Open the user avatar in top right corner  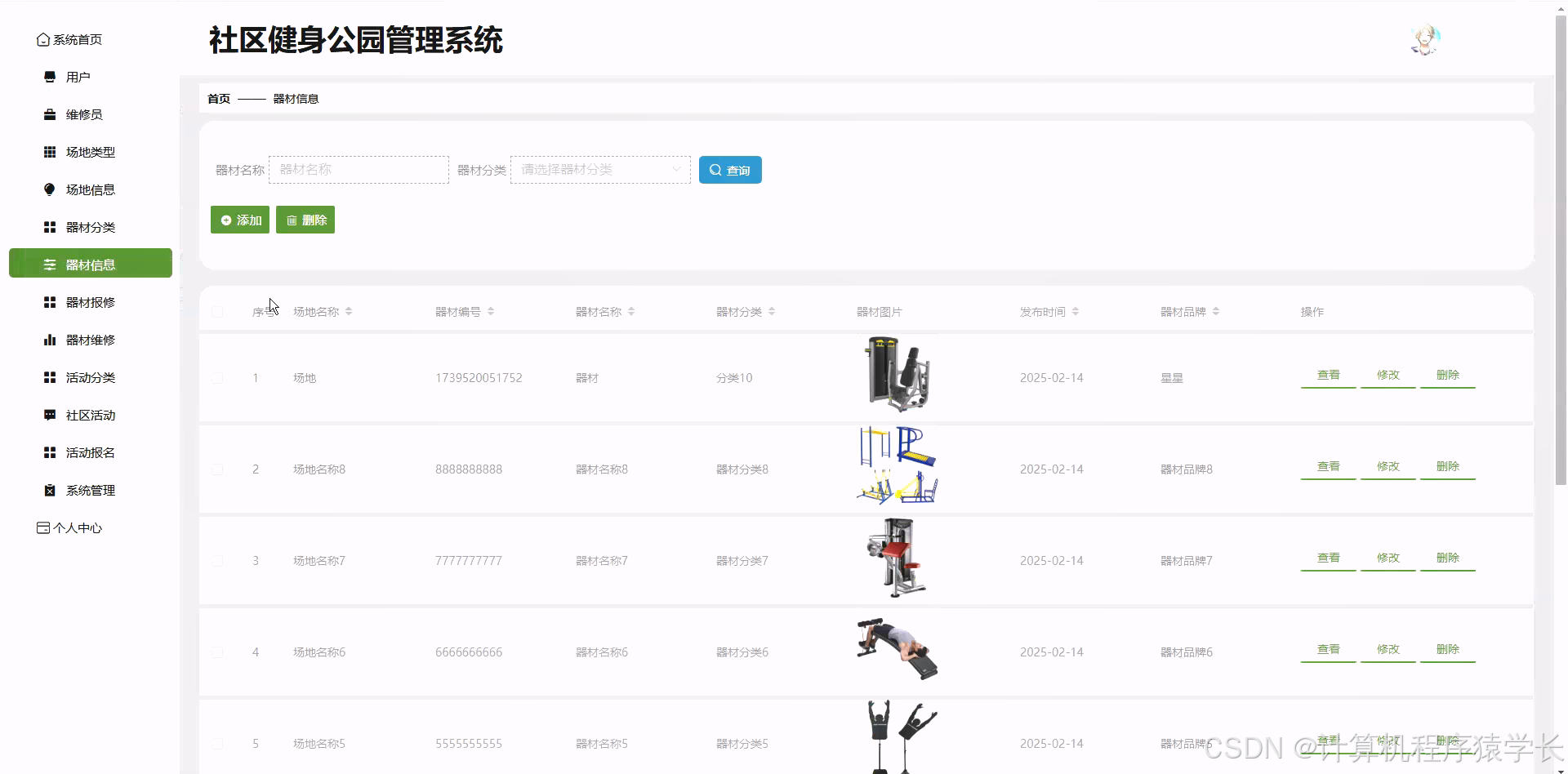(x=1424, y=39)
